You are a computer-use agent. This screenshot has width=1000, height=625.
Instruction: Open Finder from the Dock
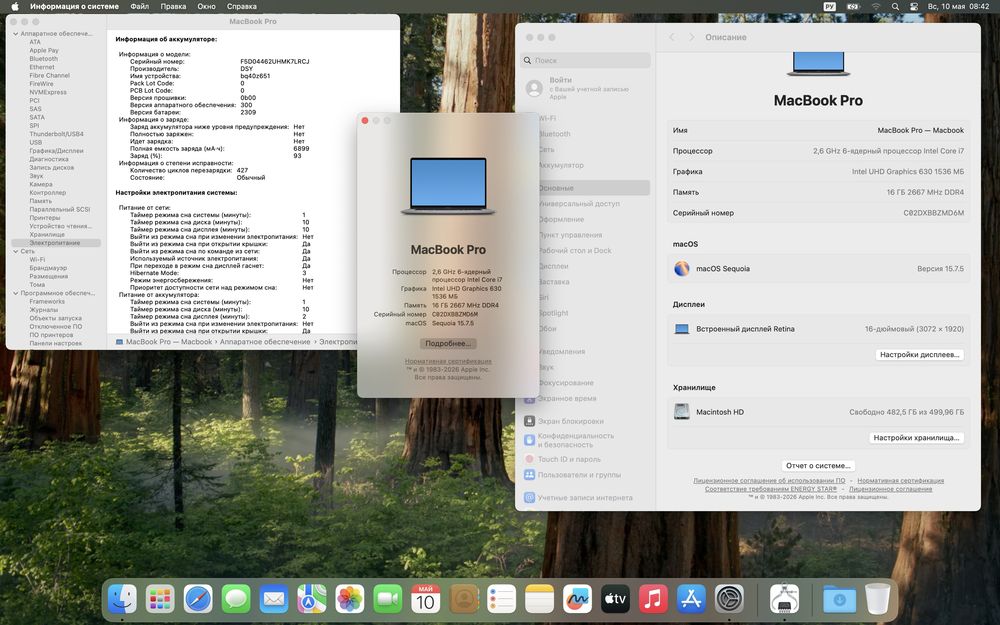click(122, 599)
